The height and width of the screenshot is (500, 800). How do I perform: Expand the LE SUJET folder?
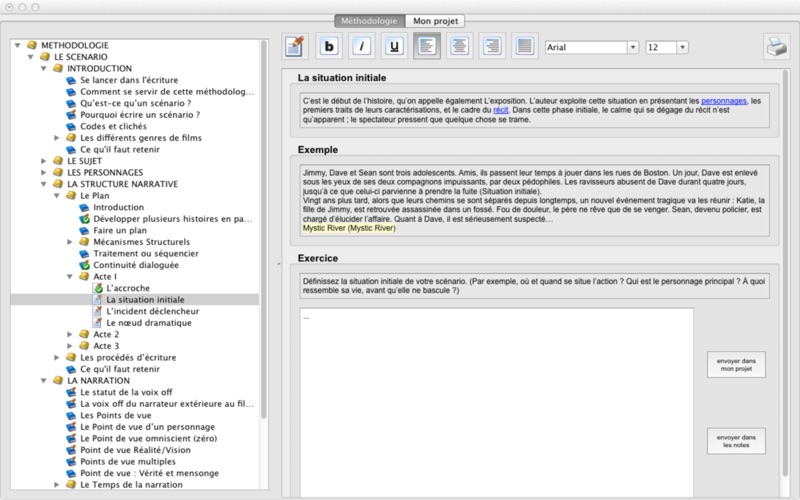click(44, 161)
